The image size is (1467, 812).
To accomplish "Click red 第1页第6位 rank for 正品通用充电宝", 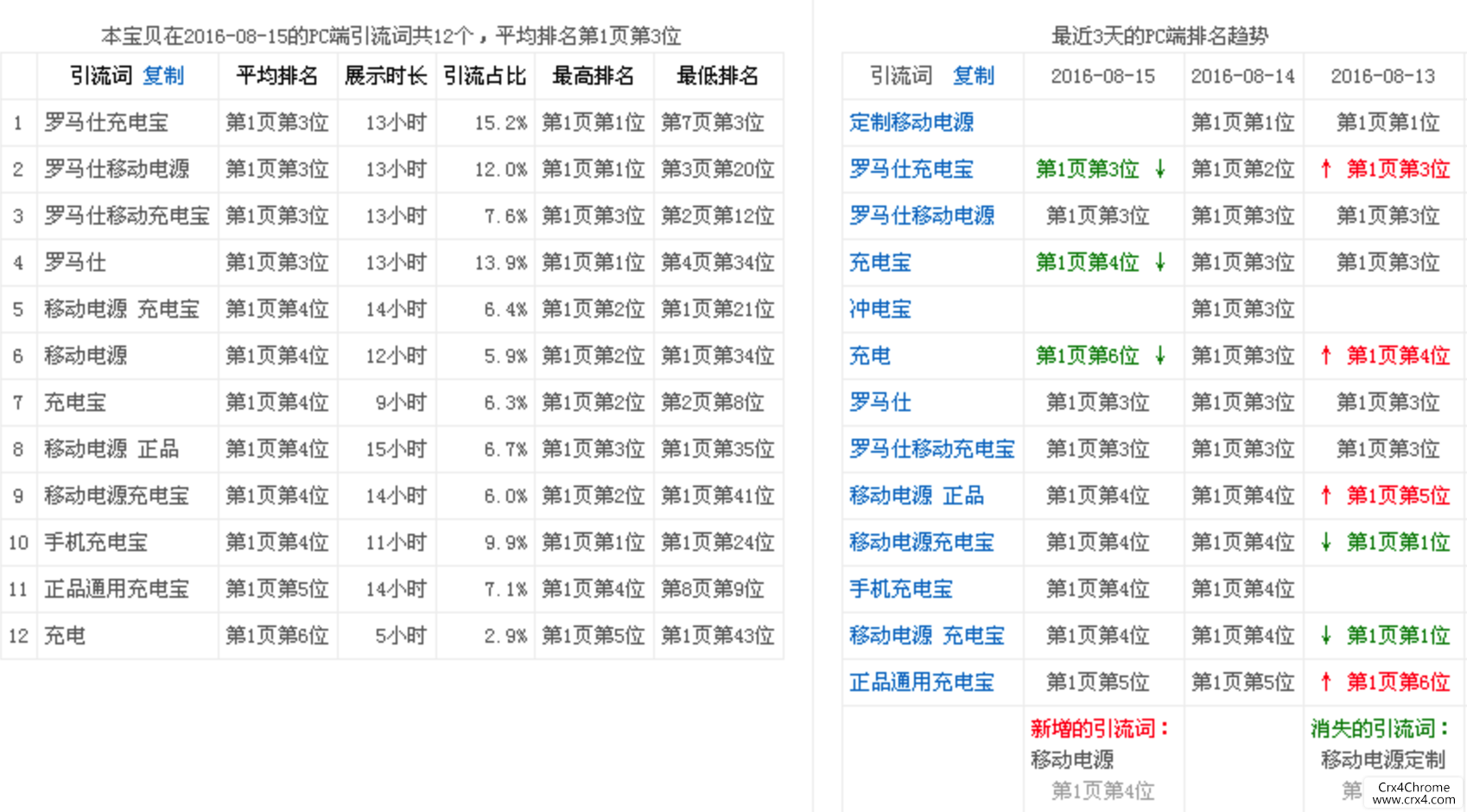I will 1398,682.
